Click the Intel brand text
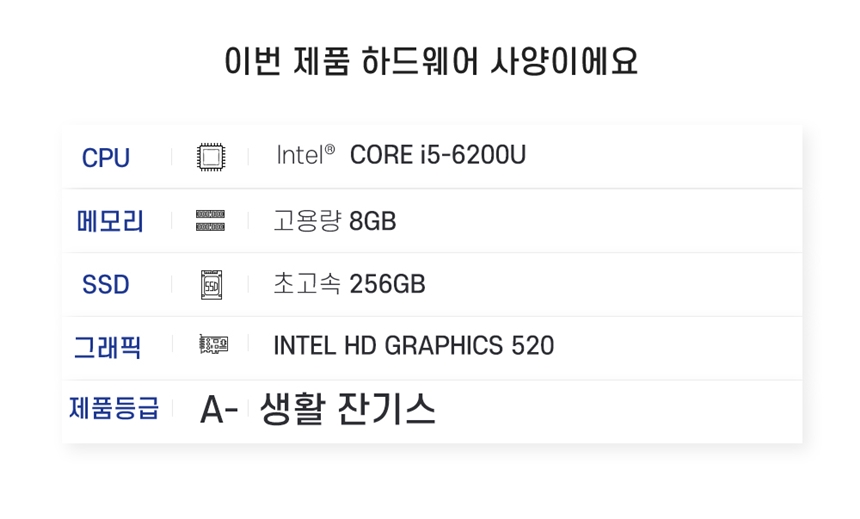 pos(299,155)
